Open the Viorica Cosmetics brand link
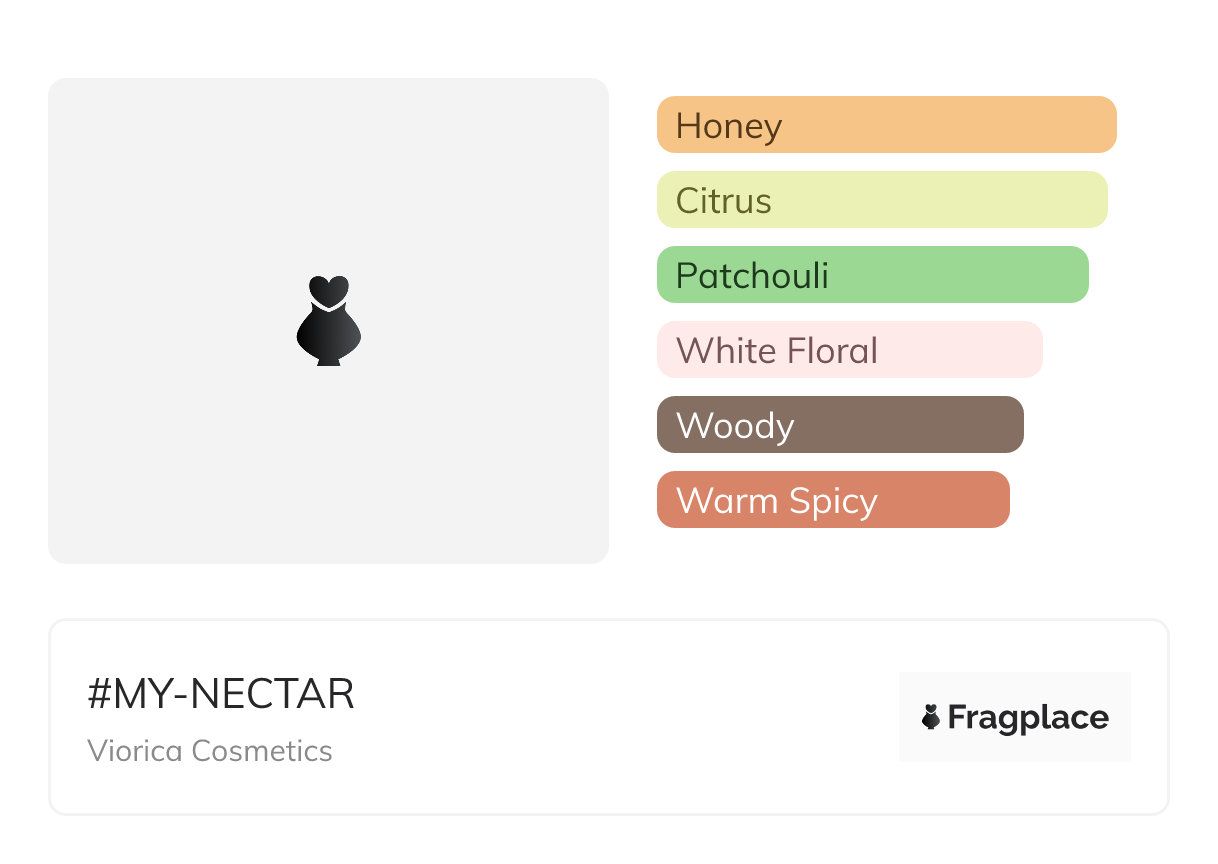 210,751
